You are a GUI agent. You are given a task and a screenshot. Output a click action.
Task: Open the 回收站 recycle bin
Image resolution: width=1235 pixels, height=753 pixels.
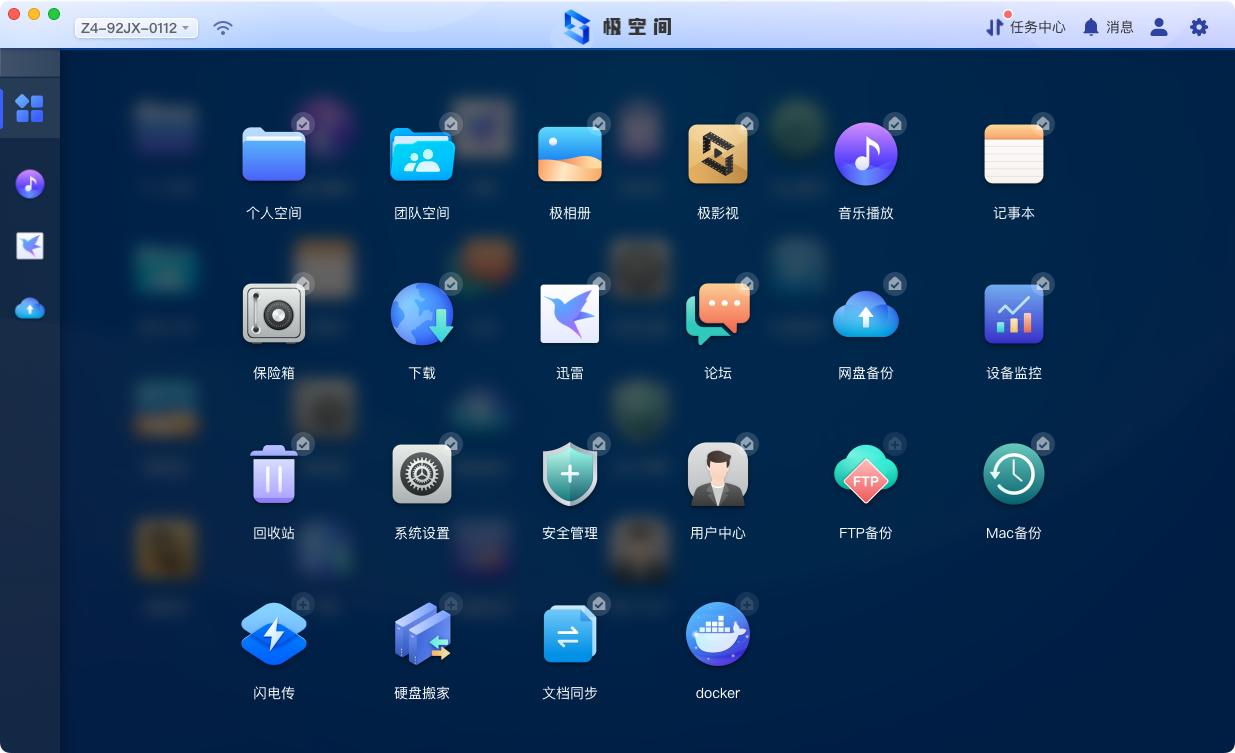coord(273,473)
